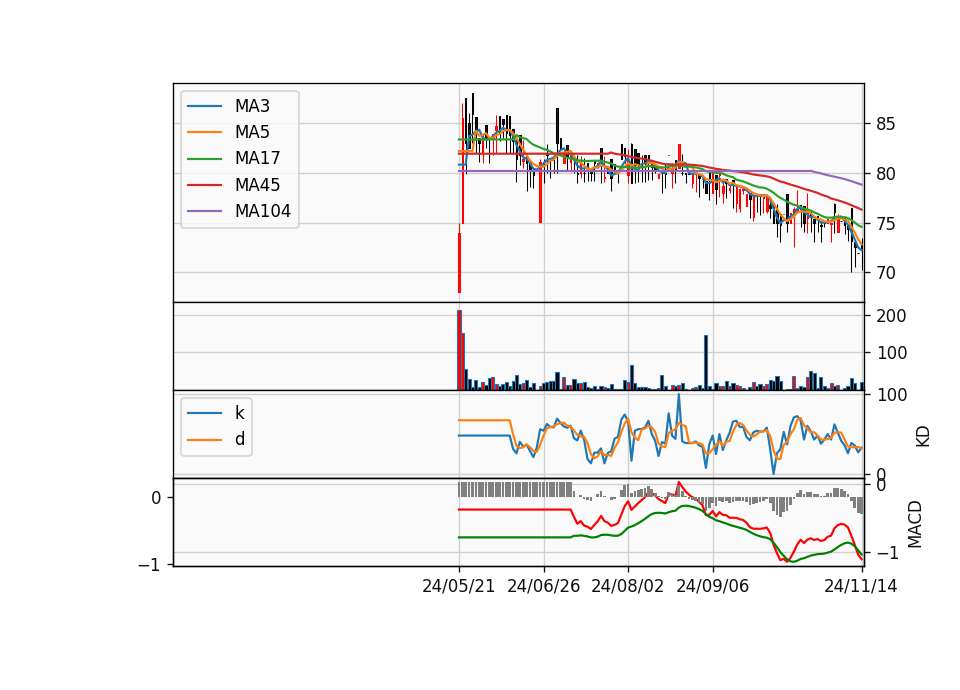The image size is (960, 690).
Task: Click the volume axis value 200
Action: [891, 316]
